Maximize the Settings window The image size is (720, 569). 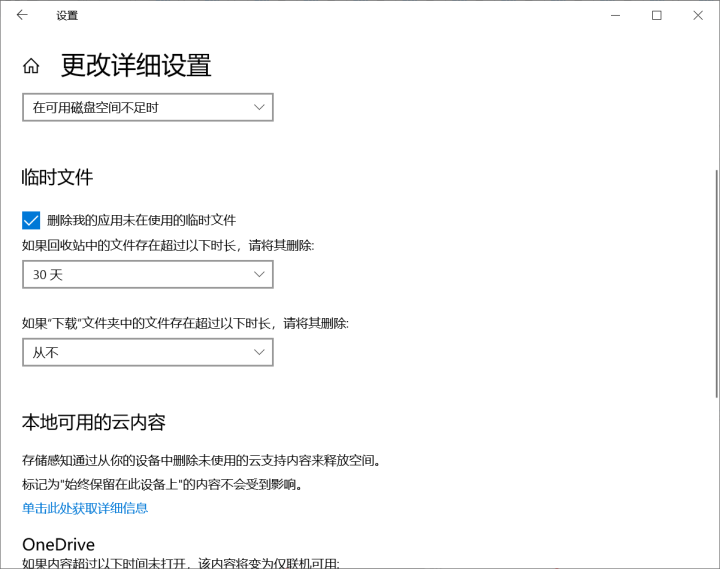coord(657,15)
